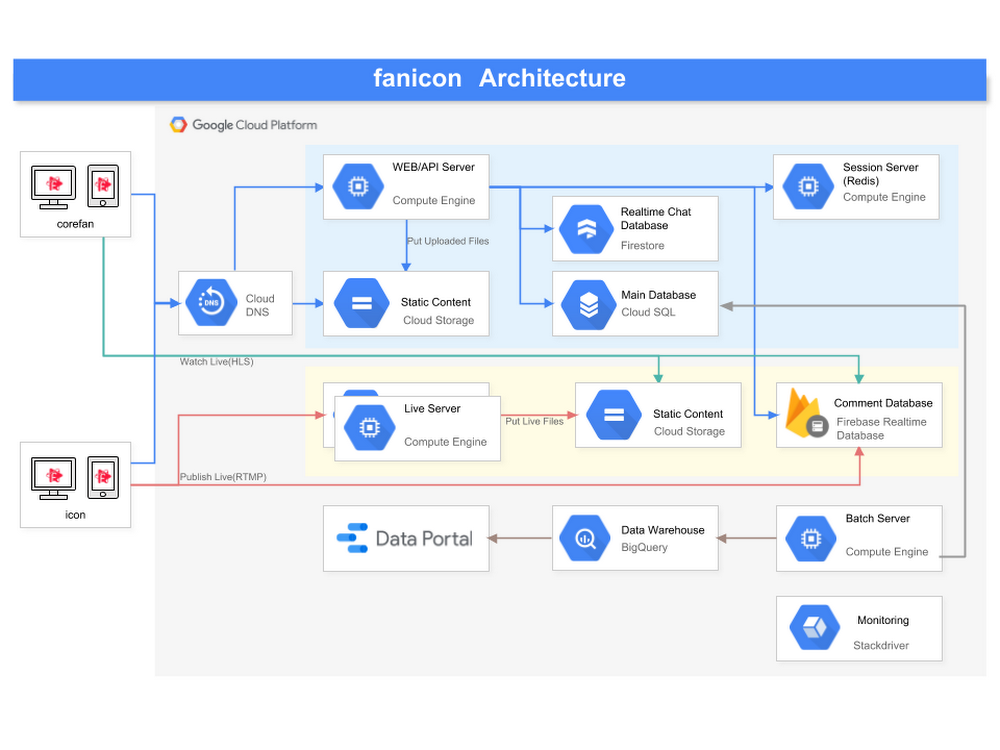The width and height of the screenshot is (1000, 750).
Task: Select "Static Content" text next to Cloud DNS
Action: click(436, 302)
